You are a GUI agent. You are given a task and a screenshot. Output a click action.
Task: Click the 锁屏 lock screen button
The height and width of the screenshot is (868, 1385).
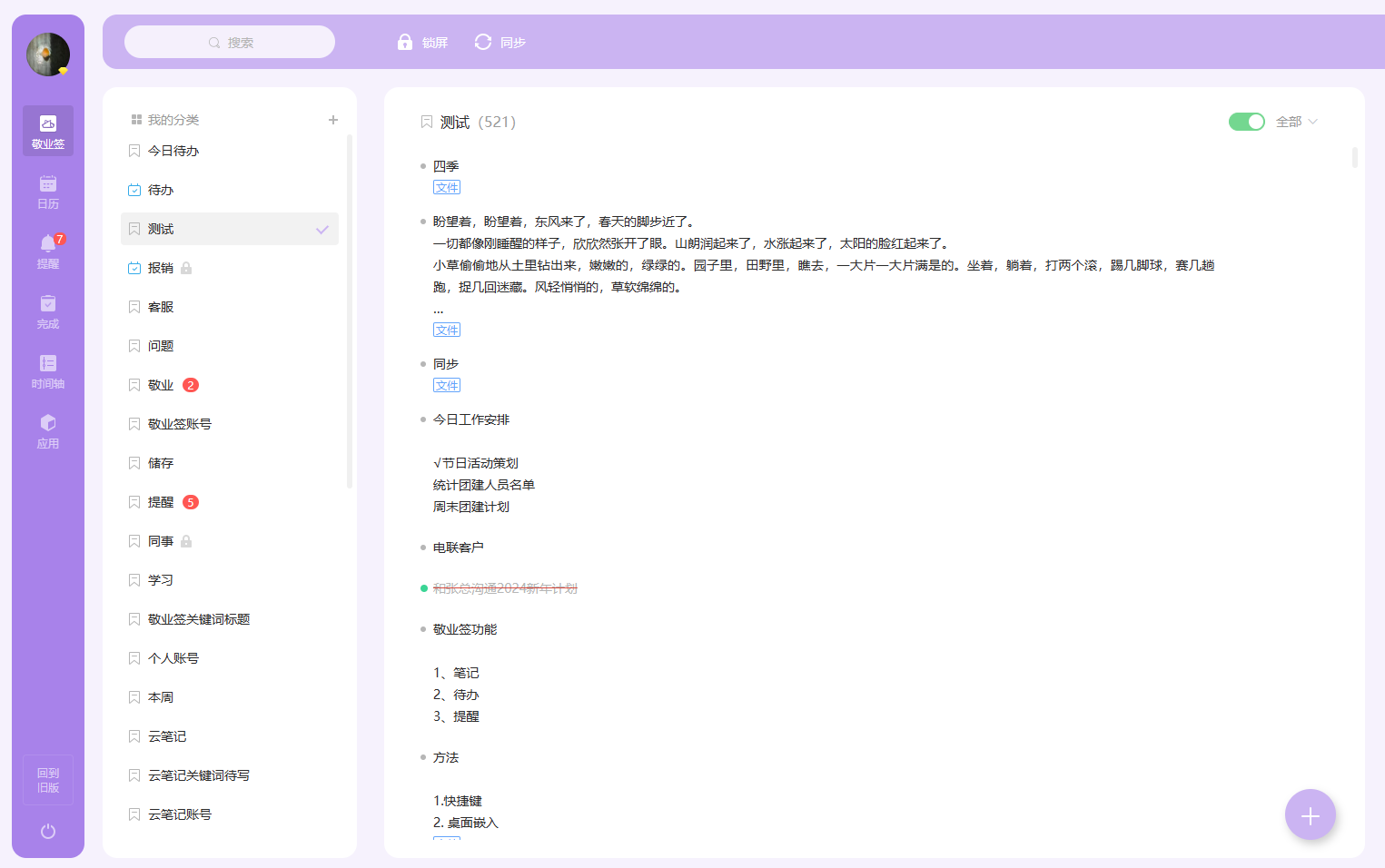tap(423, 42)
